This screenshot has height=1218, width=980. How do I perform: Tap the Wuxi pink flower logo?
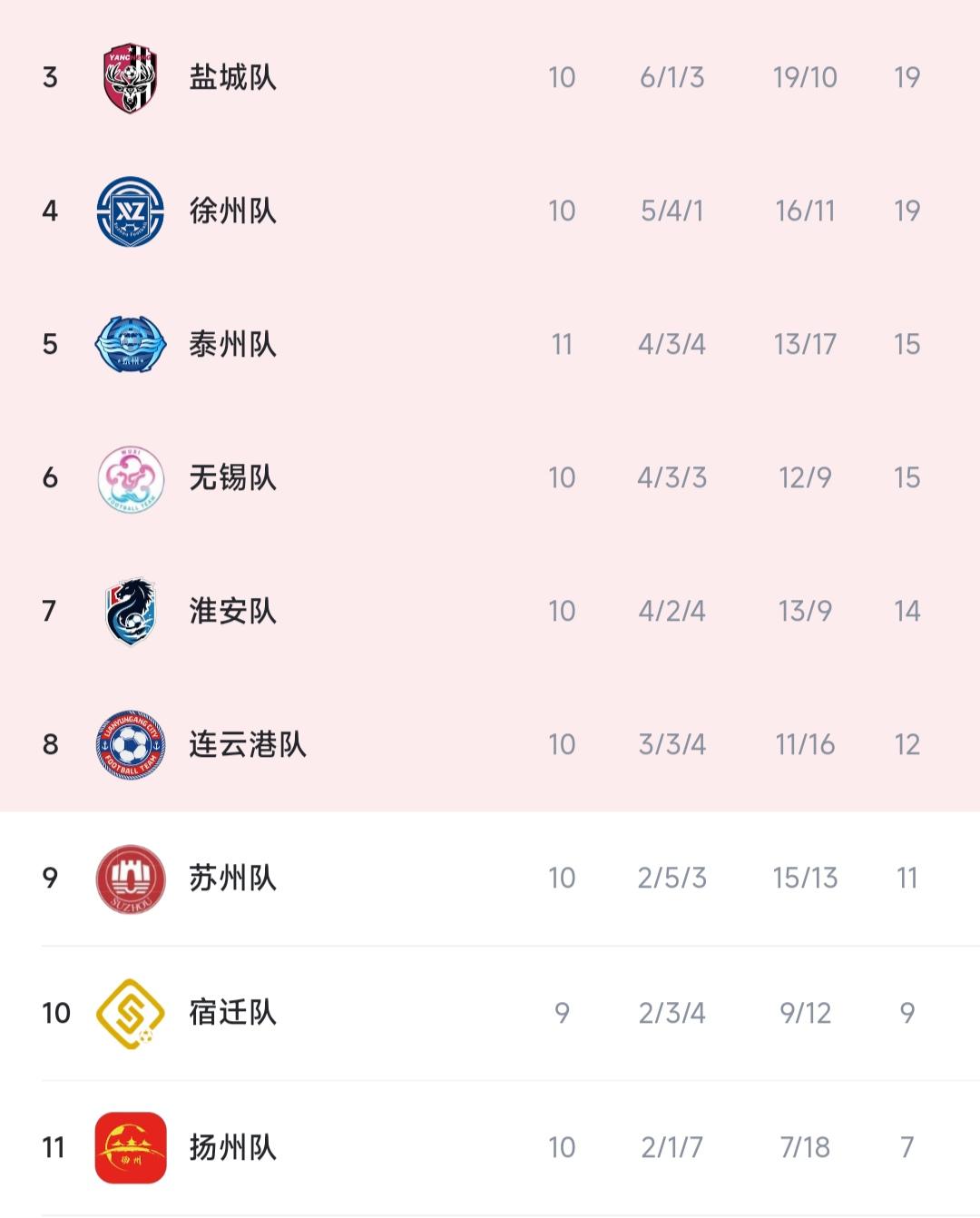point(131,477)
